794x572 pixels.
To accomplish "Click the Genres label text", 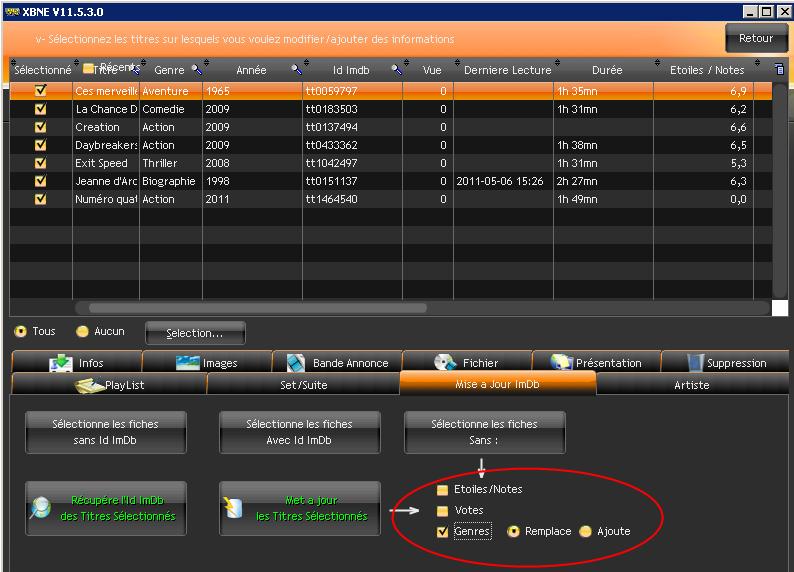I will point(472,532).
